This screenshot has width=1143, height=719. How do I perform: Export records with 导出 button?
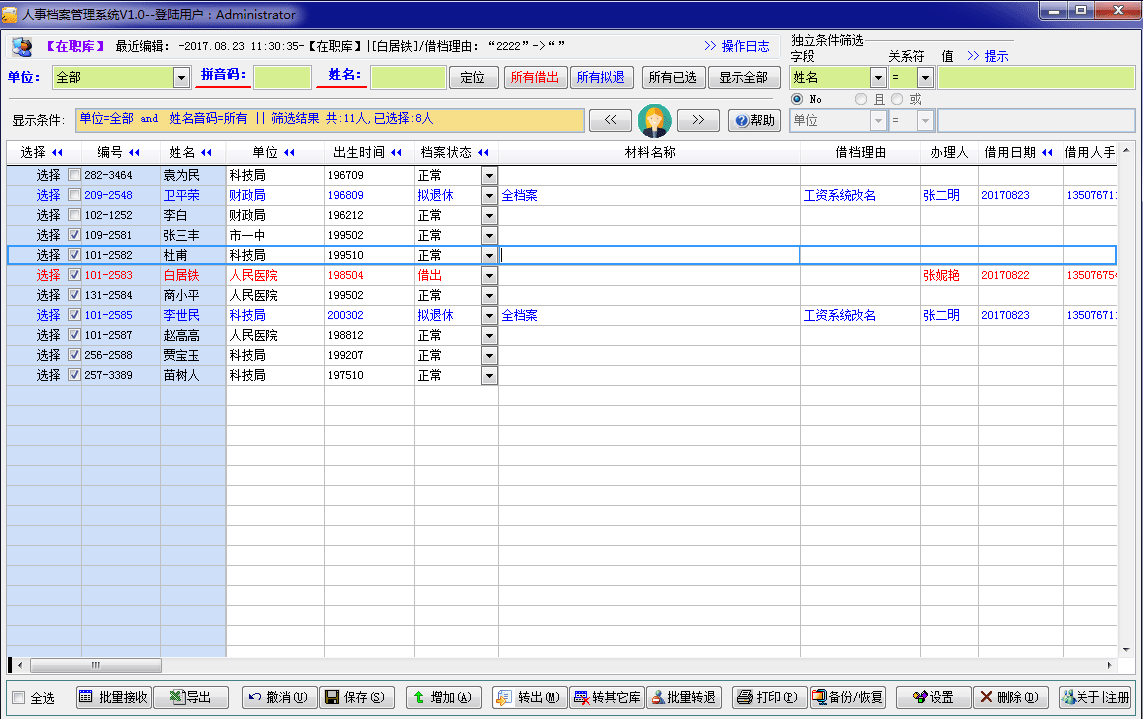click(x=192, y=697)
